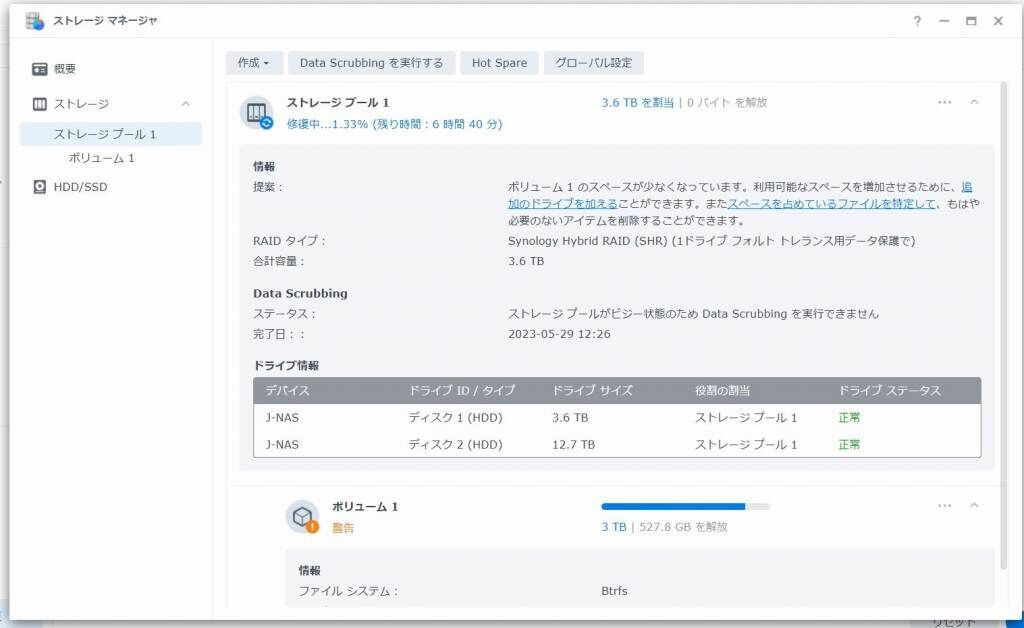Click the デバイス column header
This screenshot has width=1024, height=628.
(x=287, y=390)
